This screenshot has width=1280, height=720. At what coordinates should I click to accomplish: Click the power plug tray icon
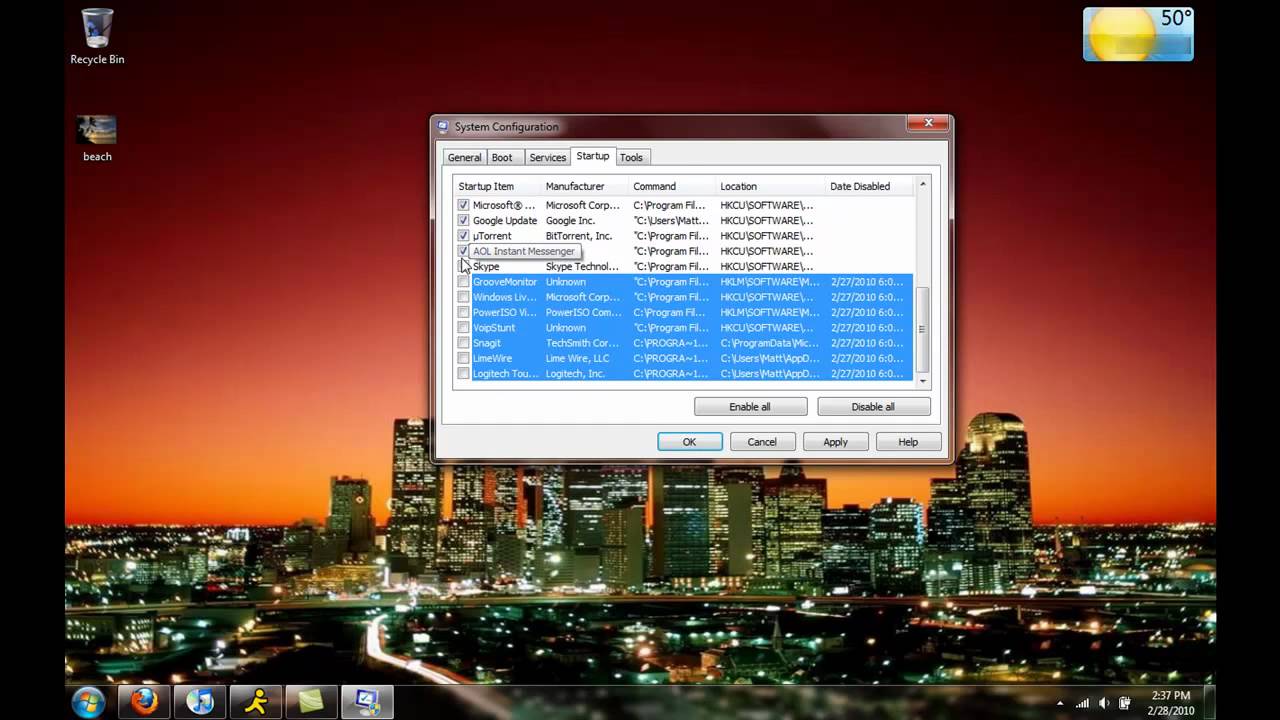coord(1125,702)
